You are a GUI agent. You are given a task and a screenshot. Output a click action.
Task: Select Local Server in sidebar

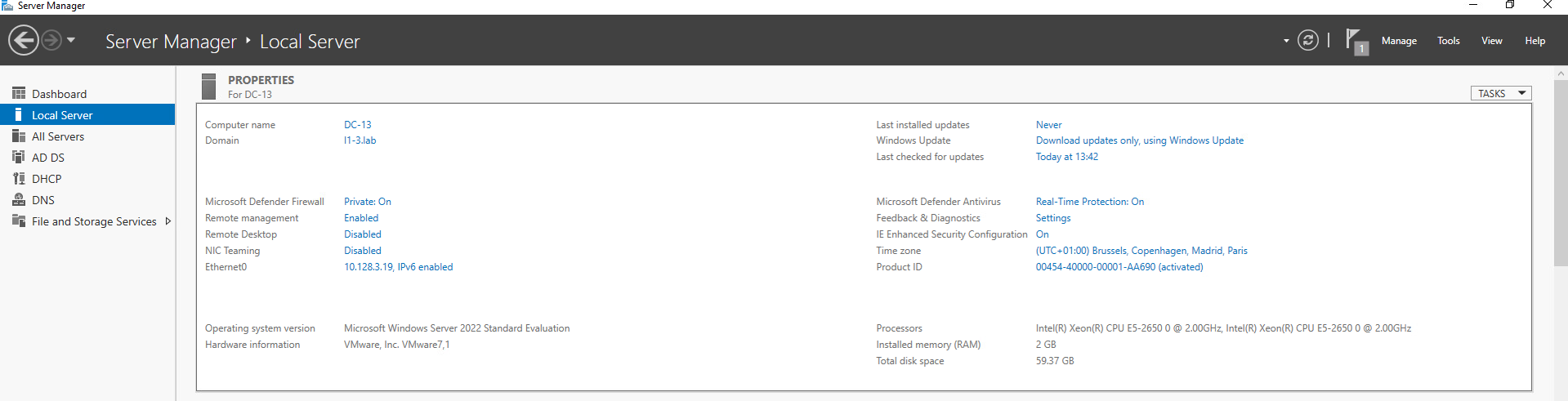(x=87, y=115)
